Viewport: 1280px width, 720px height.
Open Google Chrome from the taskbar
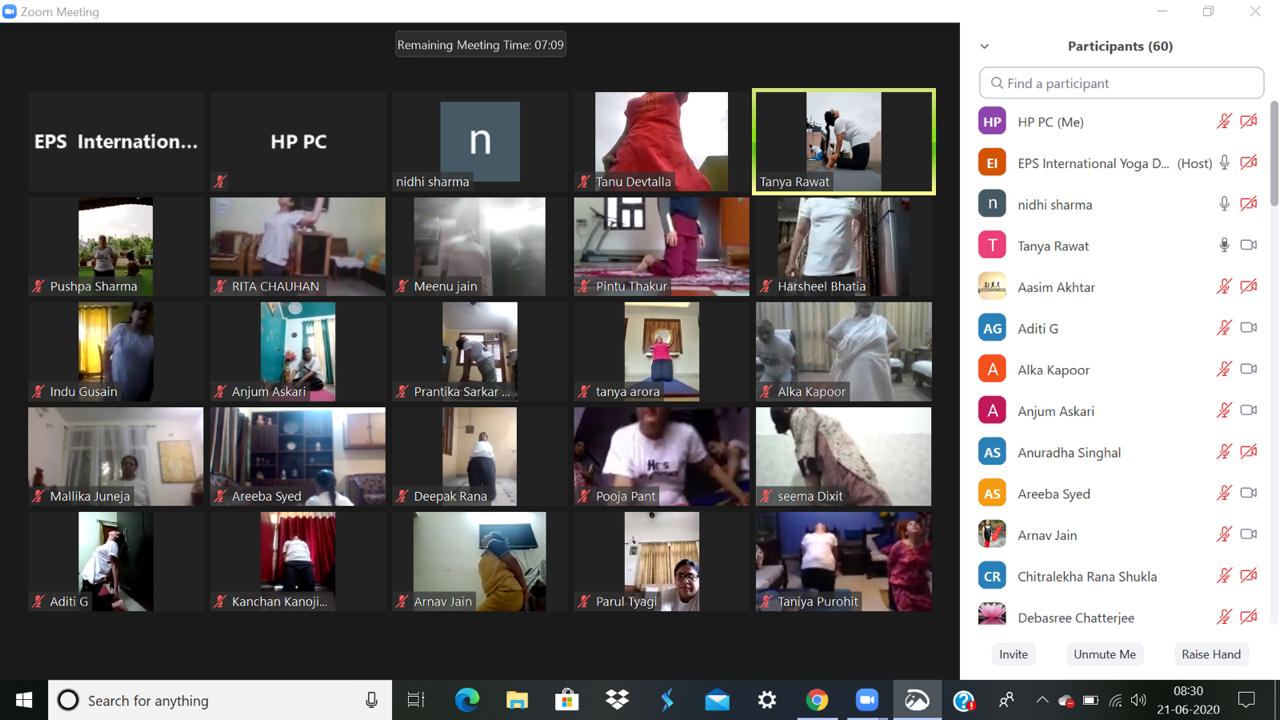[x=817, y=700]
